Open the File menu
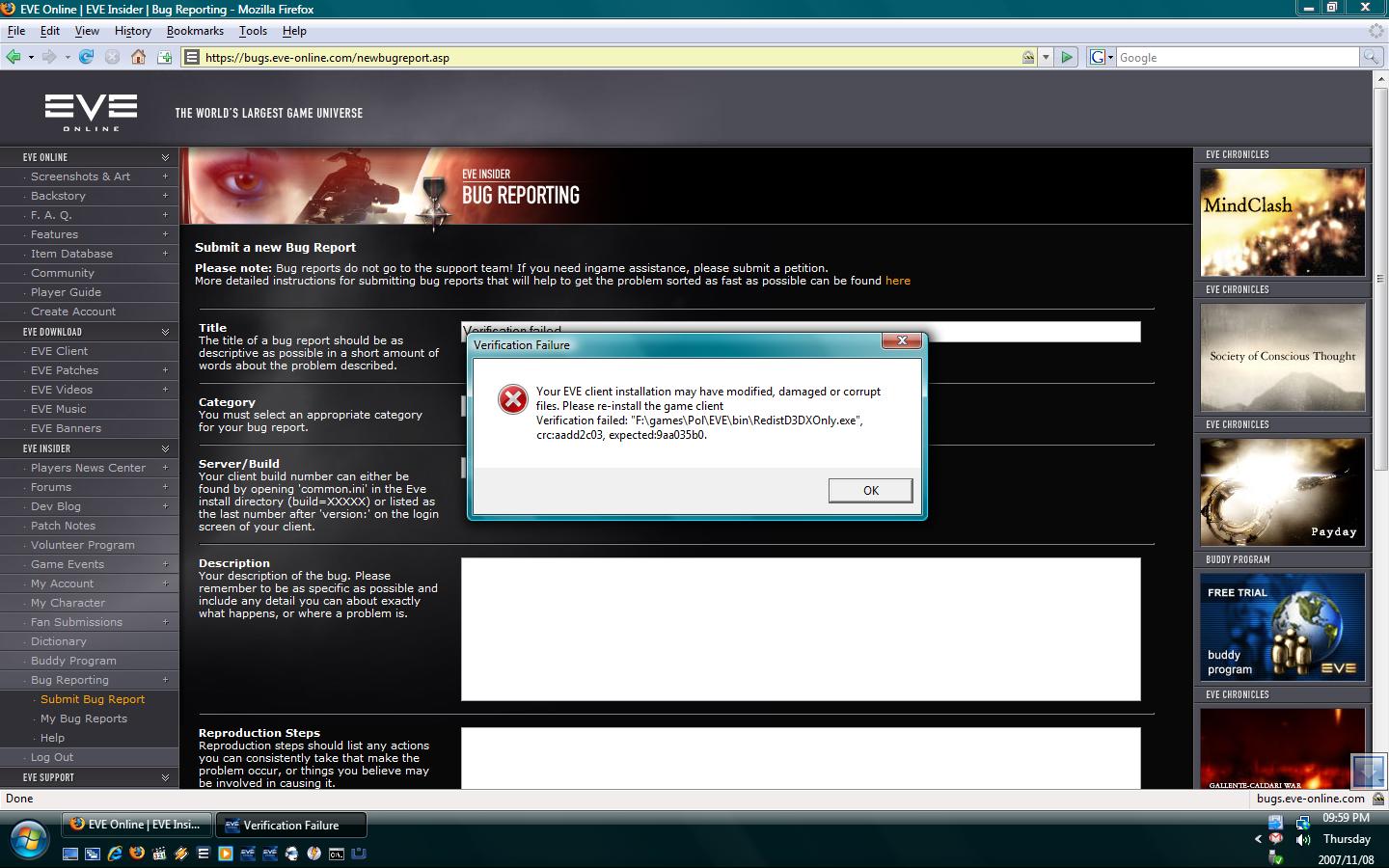The width and height of the screenshot is (1389, 868). (16, 31)
